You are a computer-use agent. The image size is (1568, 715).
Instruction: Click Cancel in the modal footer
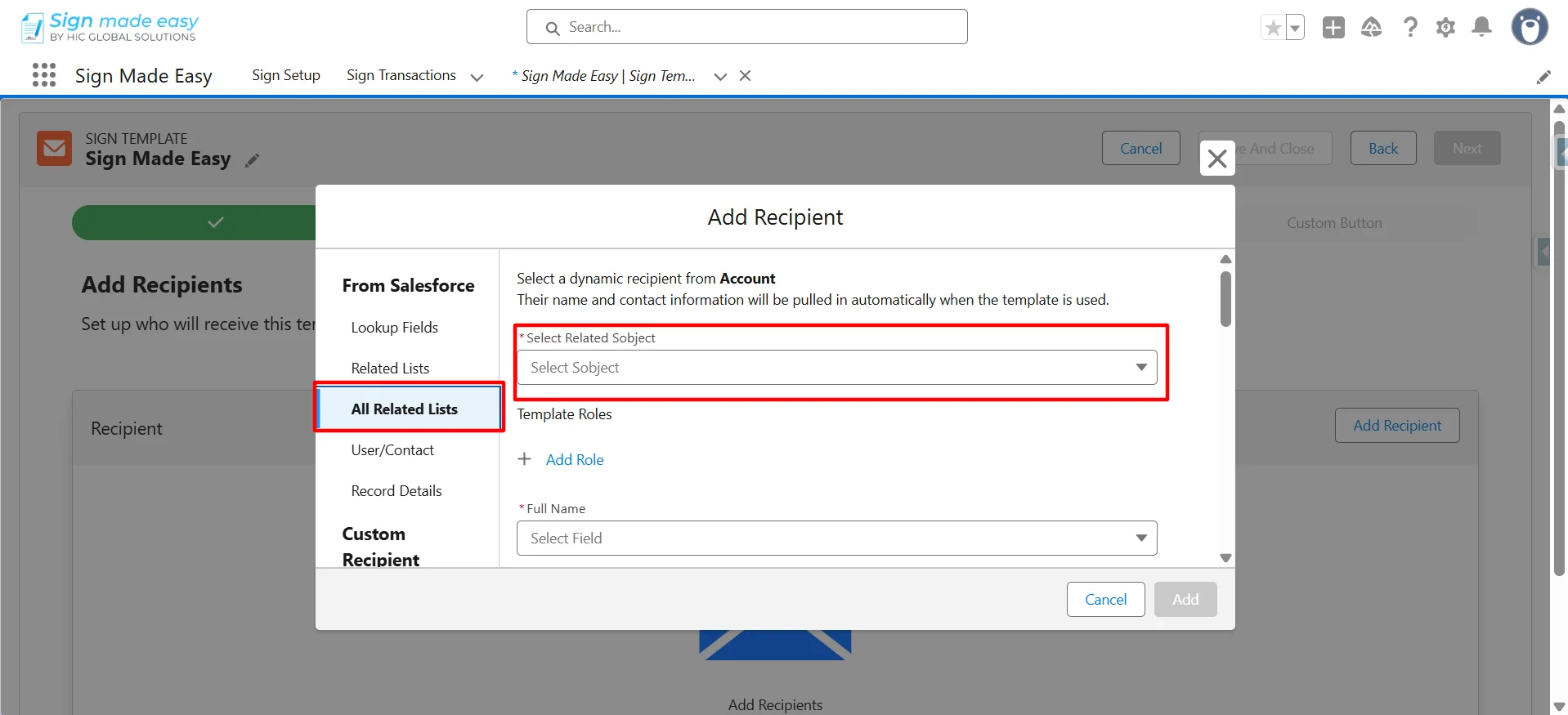click(x=1105, y=600)
